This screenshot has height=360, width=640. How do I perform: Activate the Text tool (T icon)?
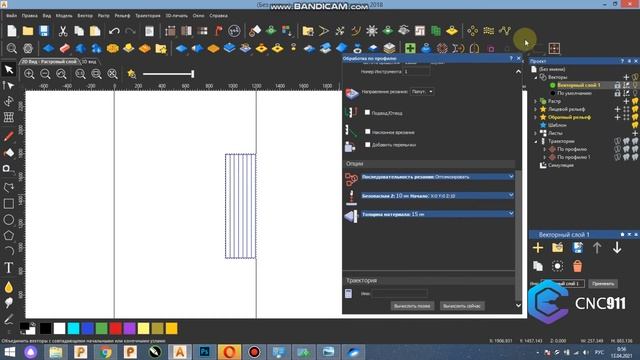click(x=9, y=268)
